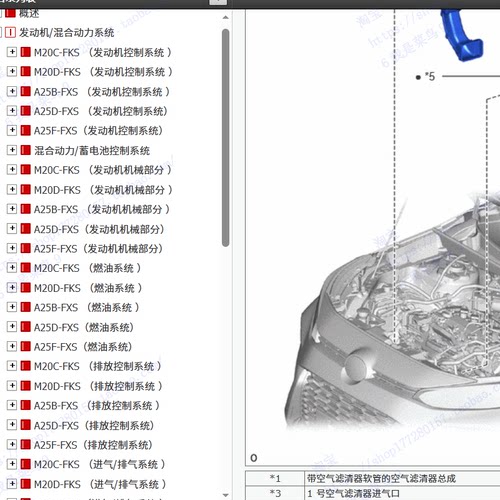Click book icon of A25D-FXS (排放控制系统)
Viewport: 500px width, 500px height.
26,425
